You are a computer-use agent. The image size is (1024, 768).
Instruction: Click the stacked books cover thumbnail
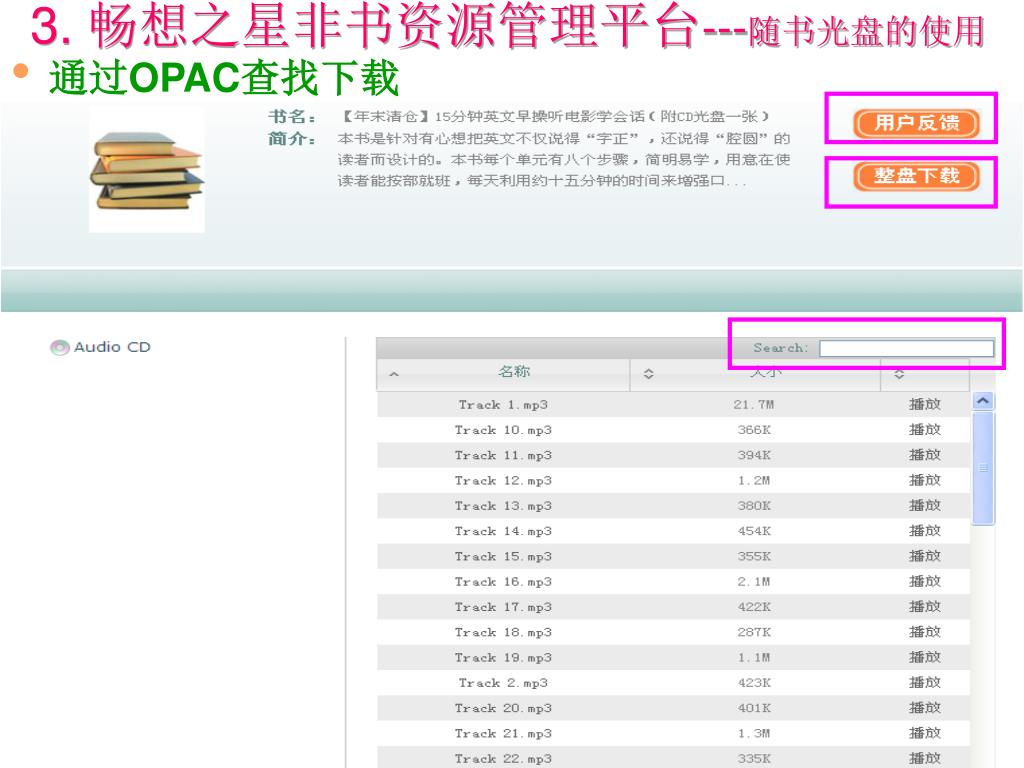(147, 171)
